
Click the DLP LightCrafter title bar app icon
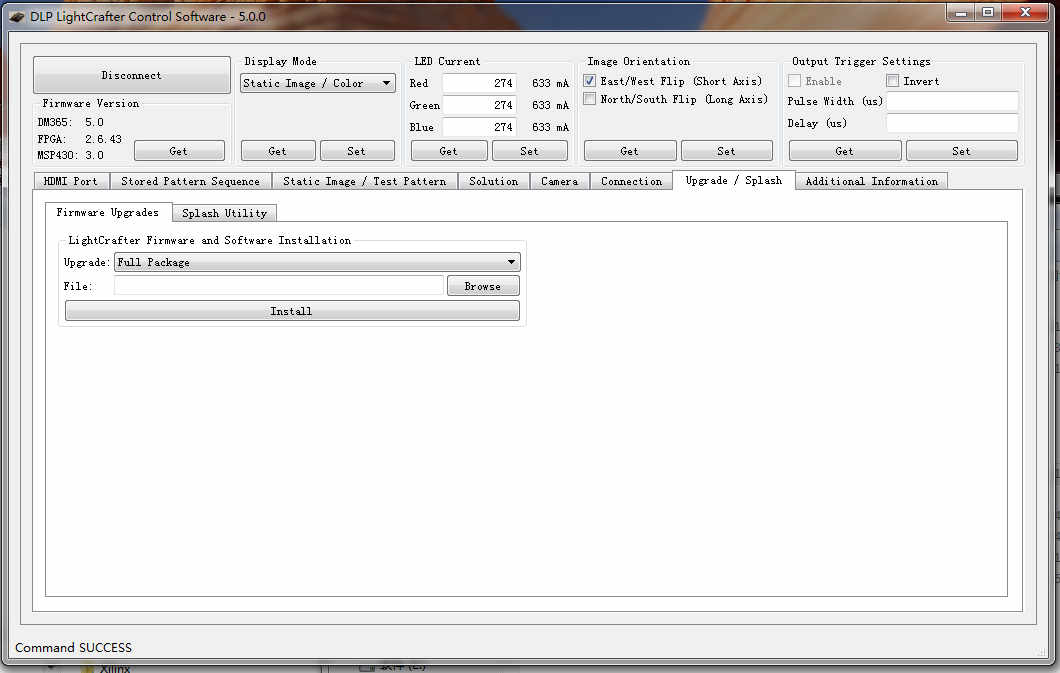pyautogui.click(x=17, y=16)
